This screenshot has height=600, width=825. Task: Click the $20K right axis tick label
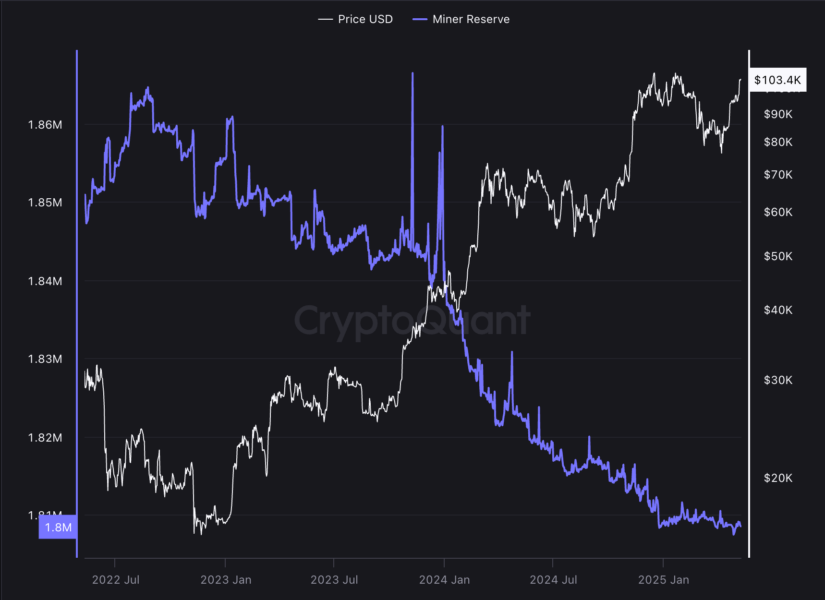coord(777,479)
